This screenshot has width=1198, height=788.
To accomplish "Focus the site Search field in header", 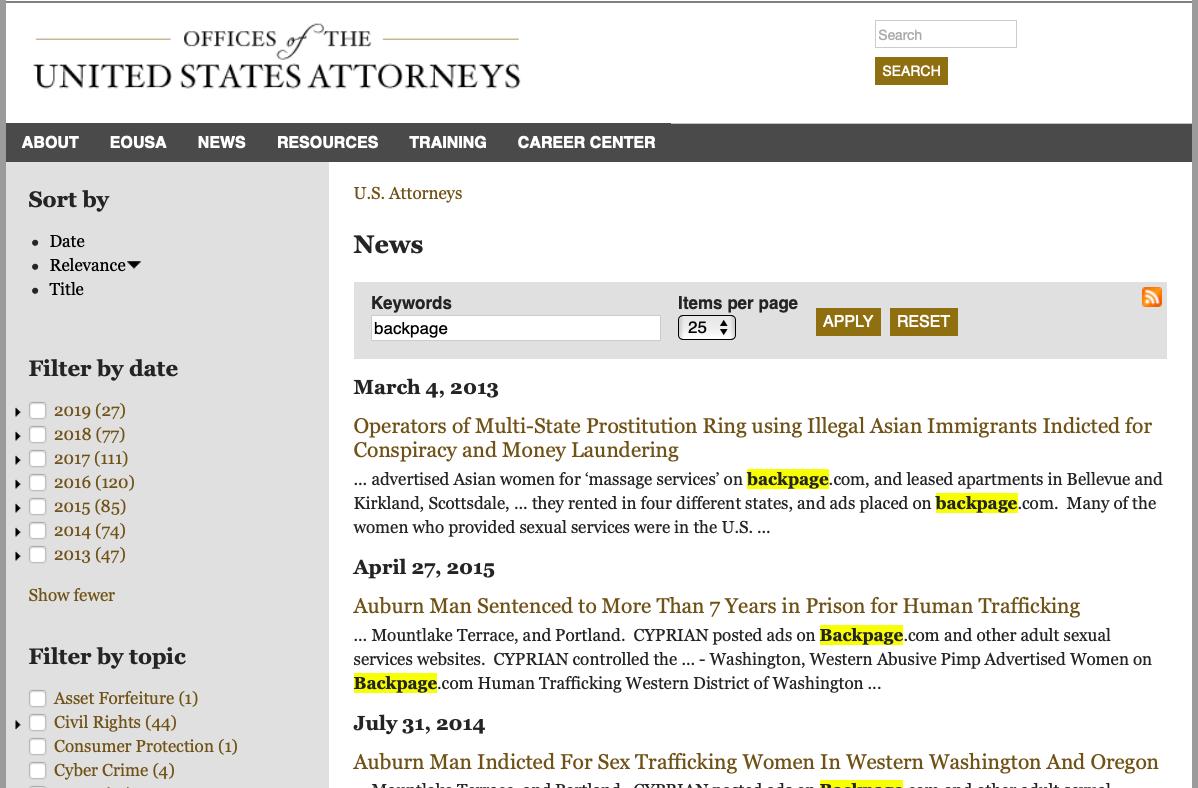I will pos(946,34).
